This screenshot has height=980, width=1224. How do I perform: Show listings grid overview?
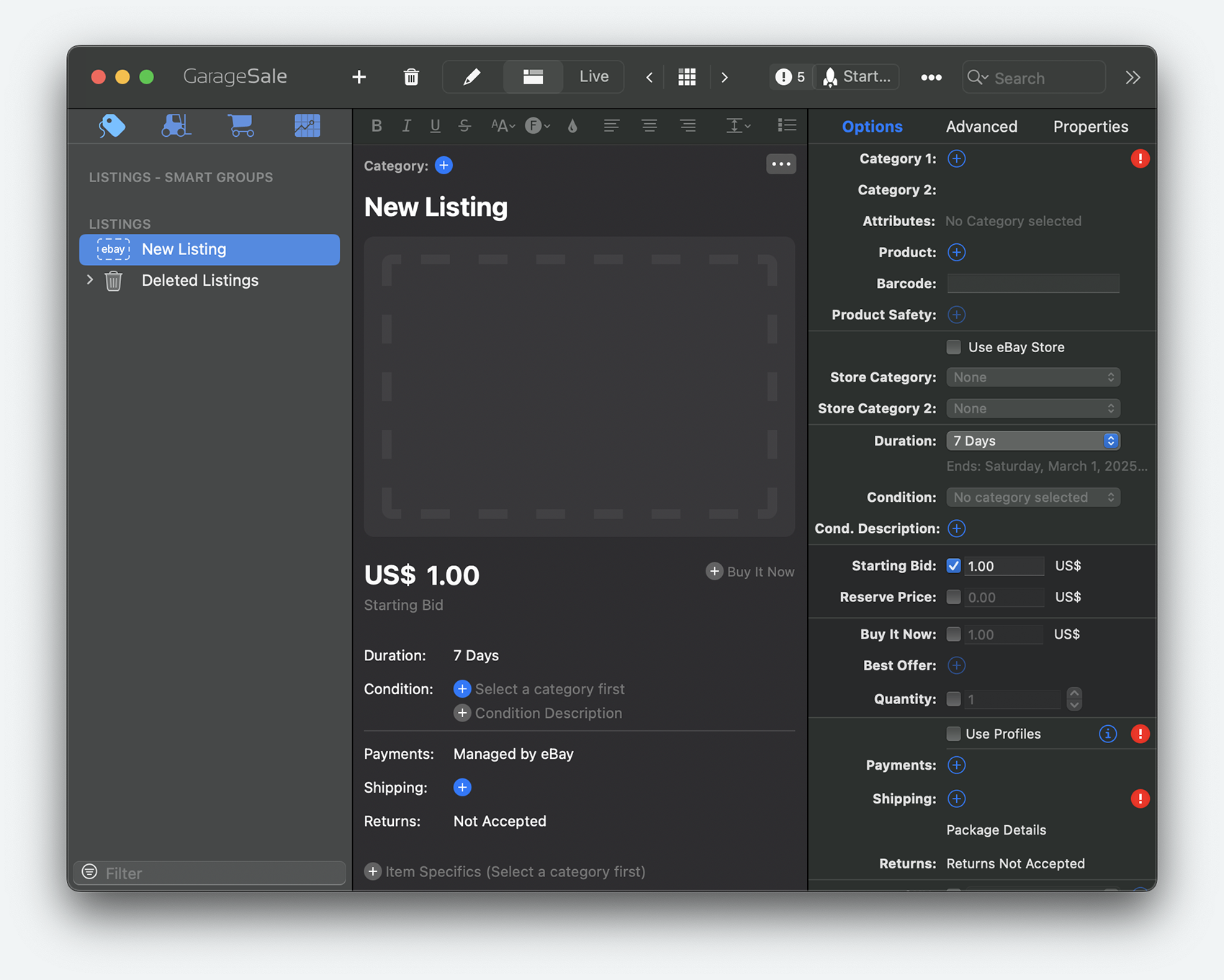click(x=687, y=77)
